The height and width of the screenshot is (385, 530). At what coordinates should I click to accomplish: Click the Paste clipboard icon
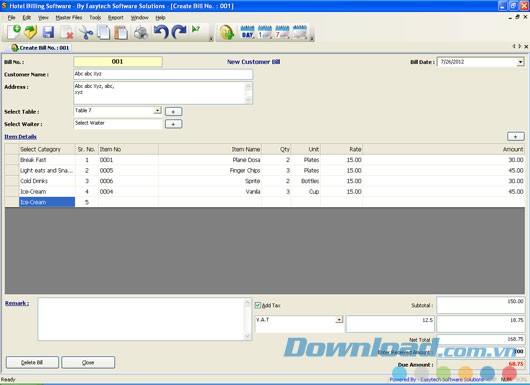[121, 33]
